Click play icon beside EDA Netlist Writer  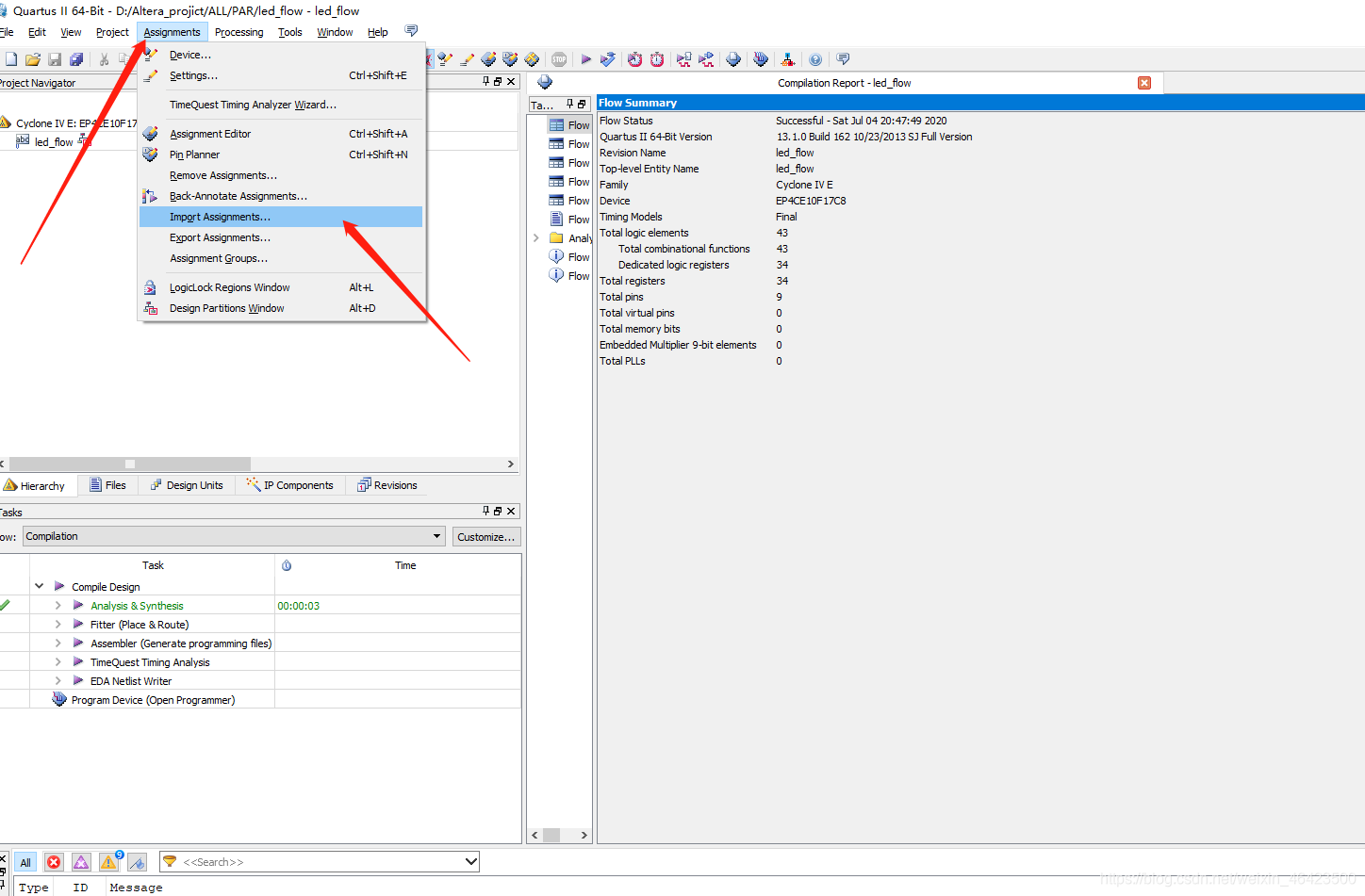point(78,680)
